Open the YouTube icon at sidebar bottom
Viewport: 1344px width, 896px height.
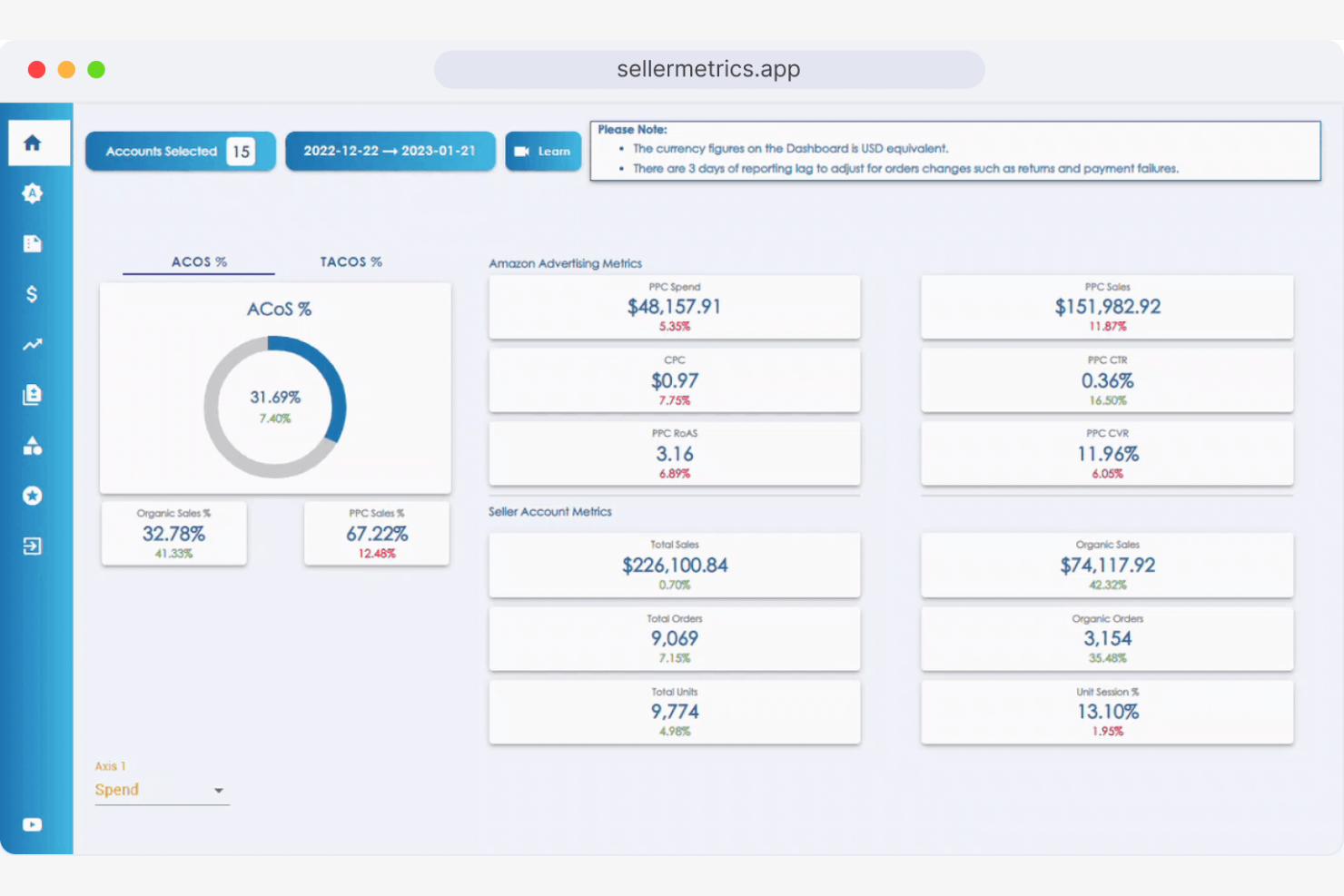point(33,824)
